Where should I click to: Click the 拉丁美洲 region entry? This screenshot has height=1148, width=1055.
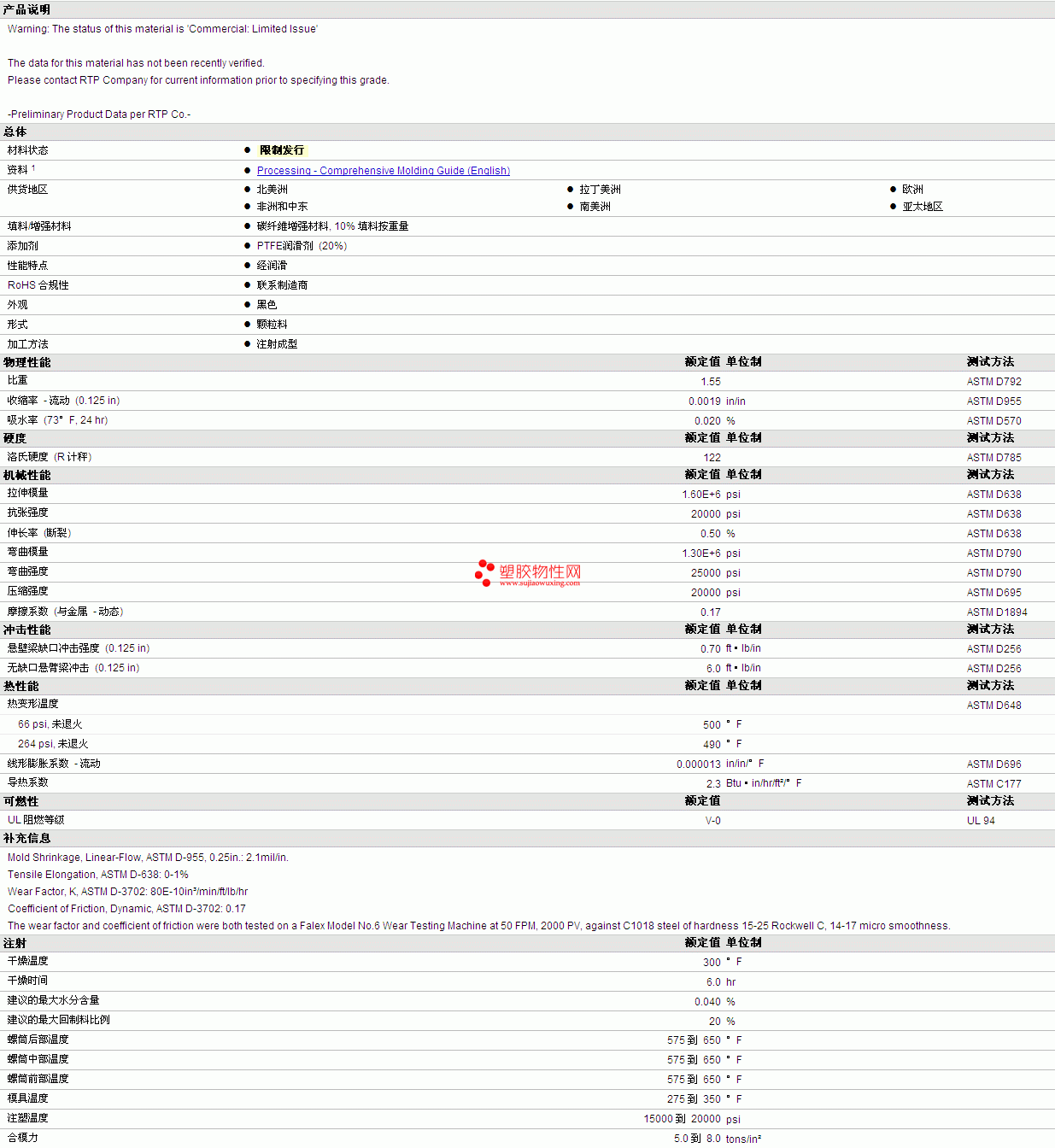coord(601,190)
